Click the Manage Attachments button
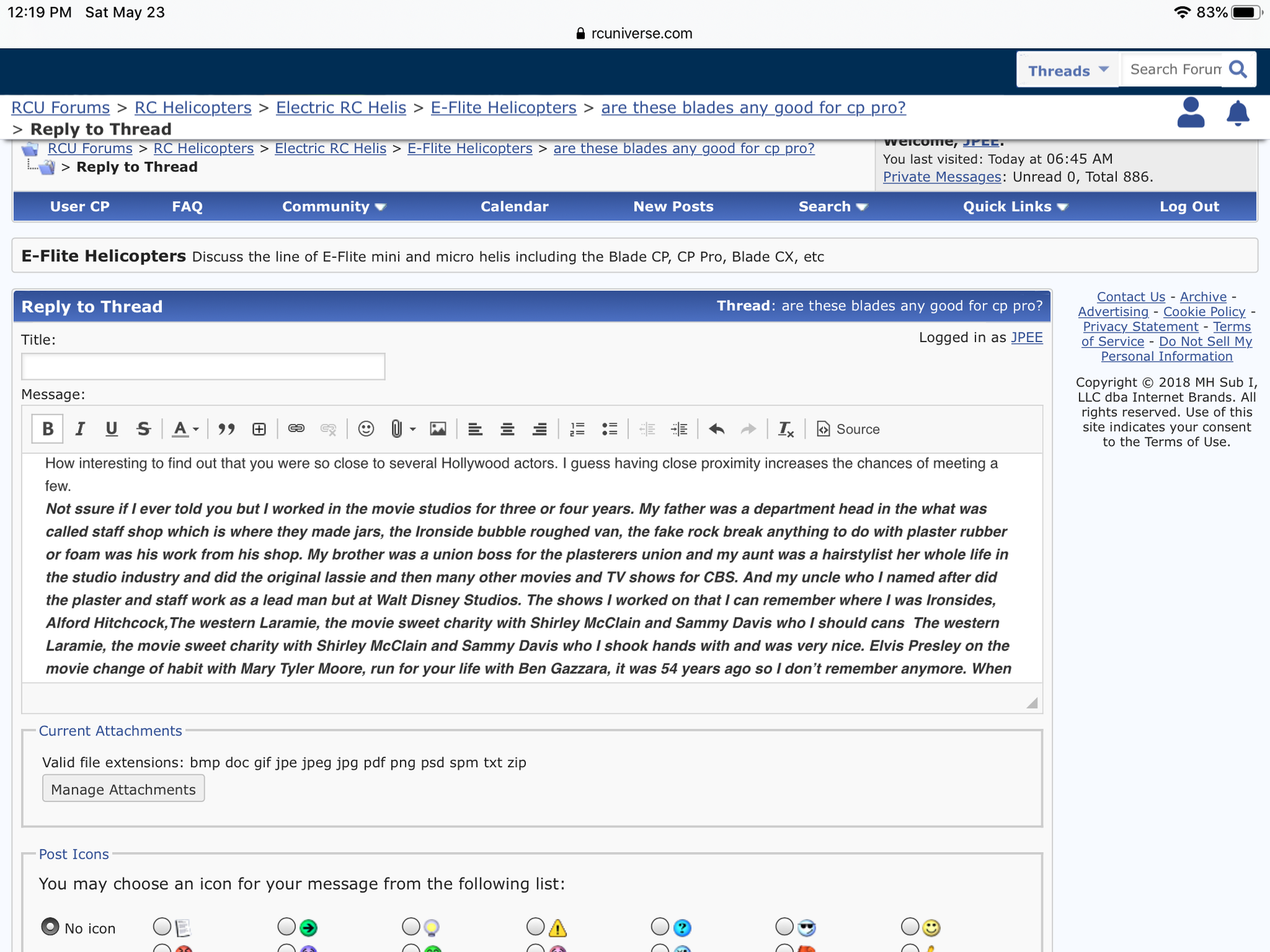Screen dimensions: 1270x952 [123, 789]
